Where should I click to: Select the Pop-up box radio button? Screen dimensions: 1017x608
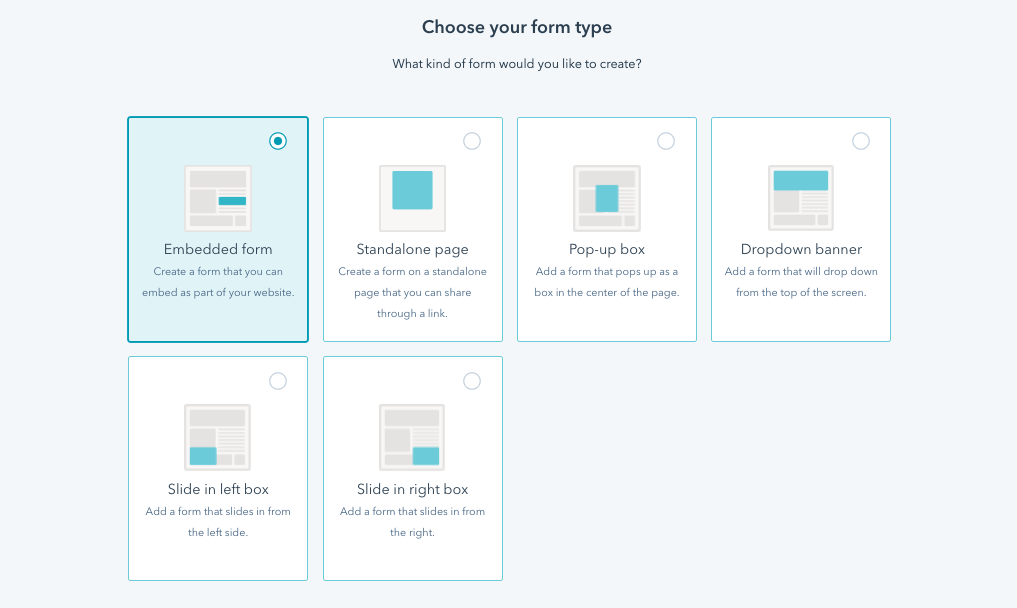click(x=666, y=141)
